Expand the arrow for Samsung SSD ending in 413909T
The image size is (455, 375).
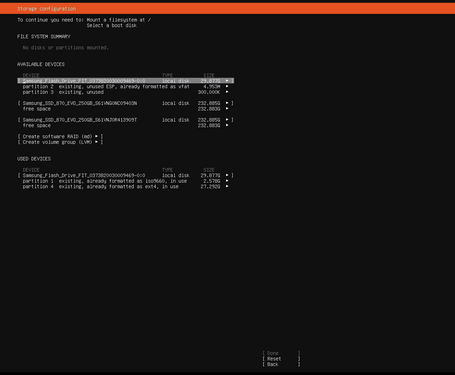pos(227,120)
